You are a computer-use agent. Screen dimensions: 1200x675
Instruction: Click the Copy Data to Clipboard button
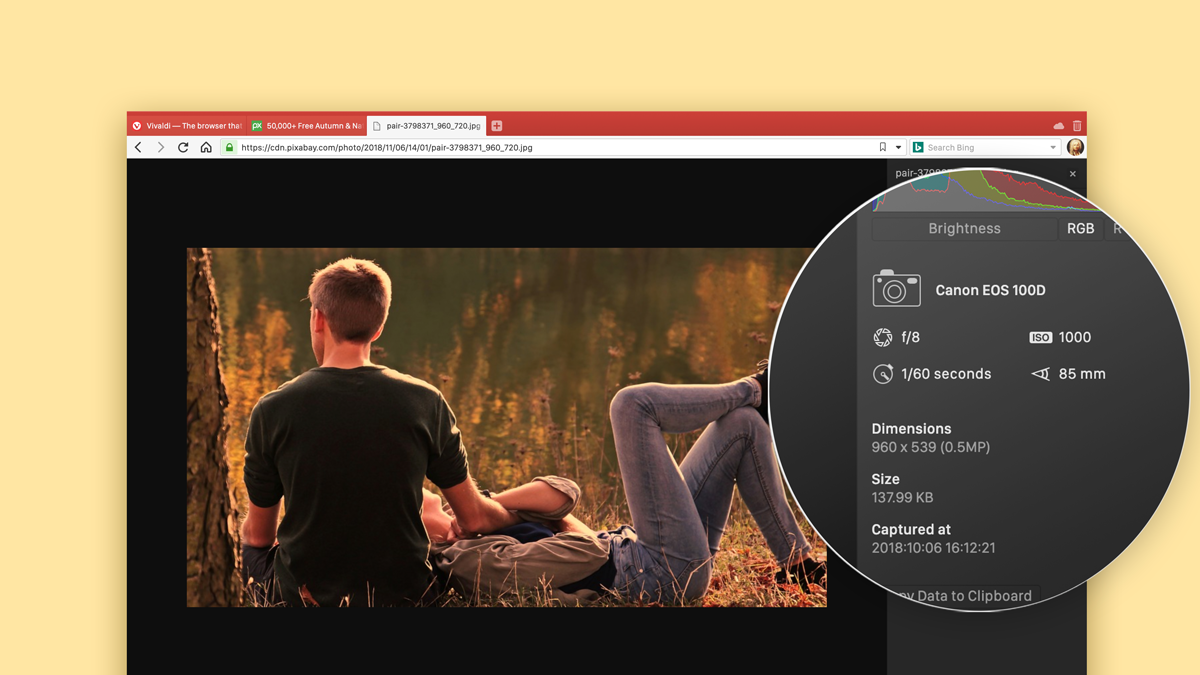964,596
